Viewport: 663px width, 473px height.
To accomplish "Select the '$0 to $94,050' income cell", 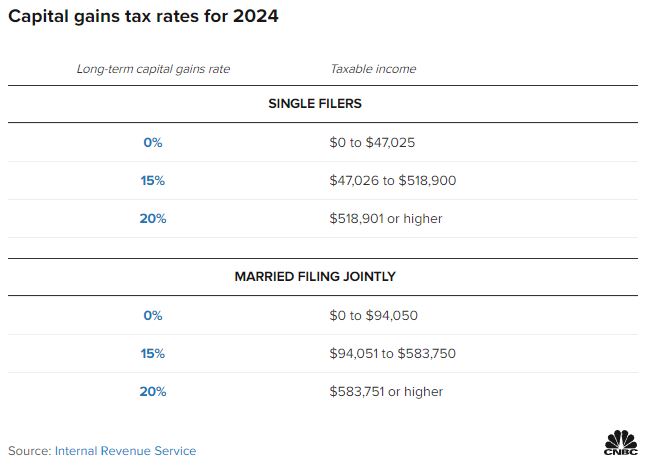I will click(x=373, y=316).
